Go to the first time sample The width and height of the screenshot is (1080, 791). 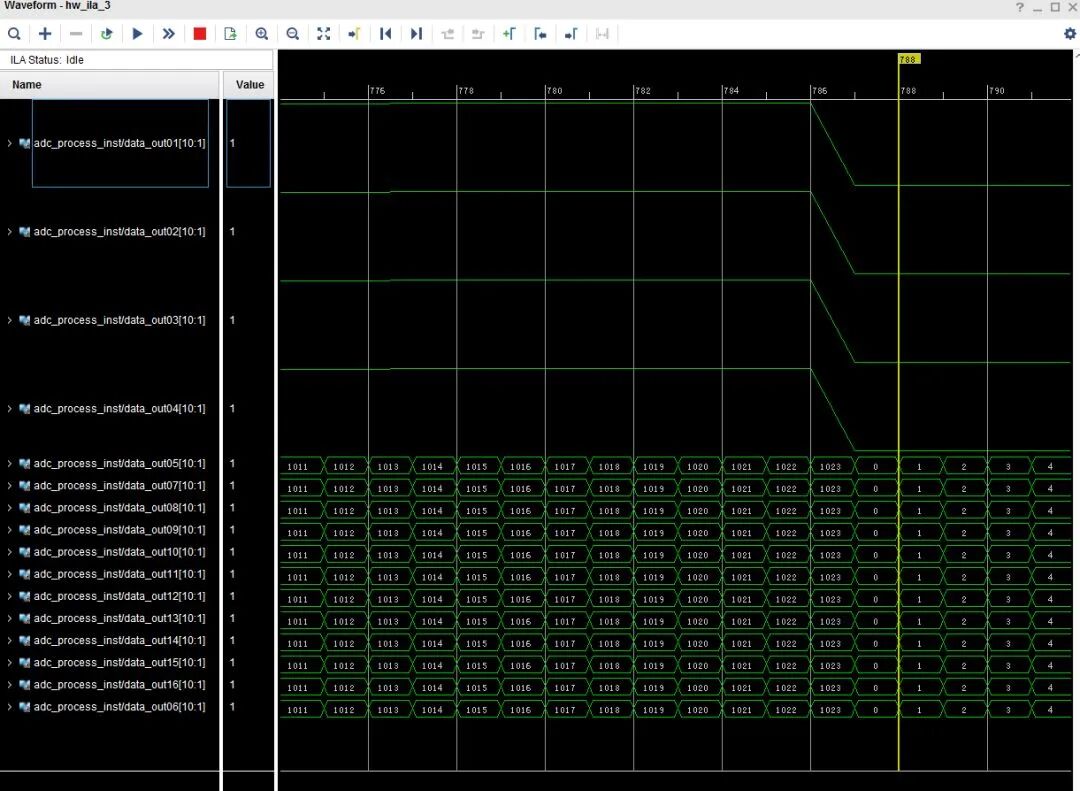tap(385, 34)
